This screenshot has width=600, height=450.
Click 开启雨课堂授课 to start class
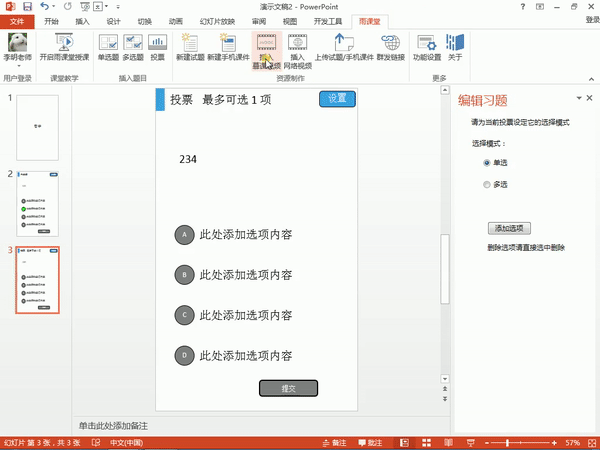pos(64,47)
